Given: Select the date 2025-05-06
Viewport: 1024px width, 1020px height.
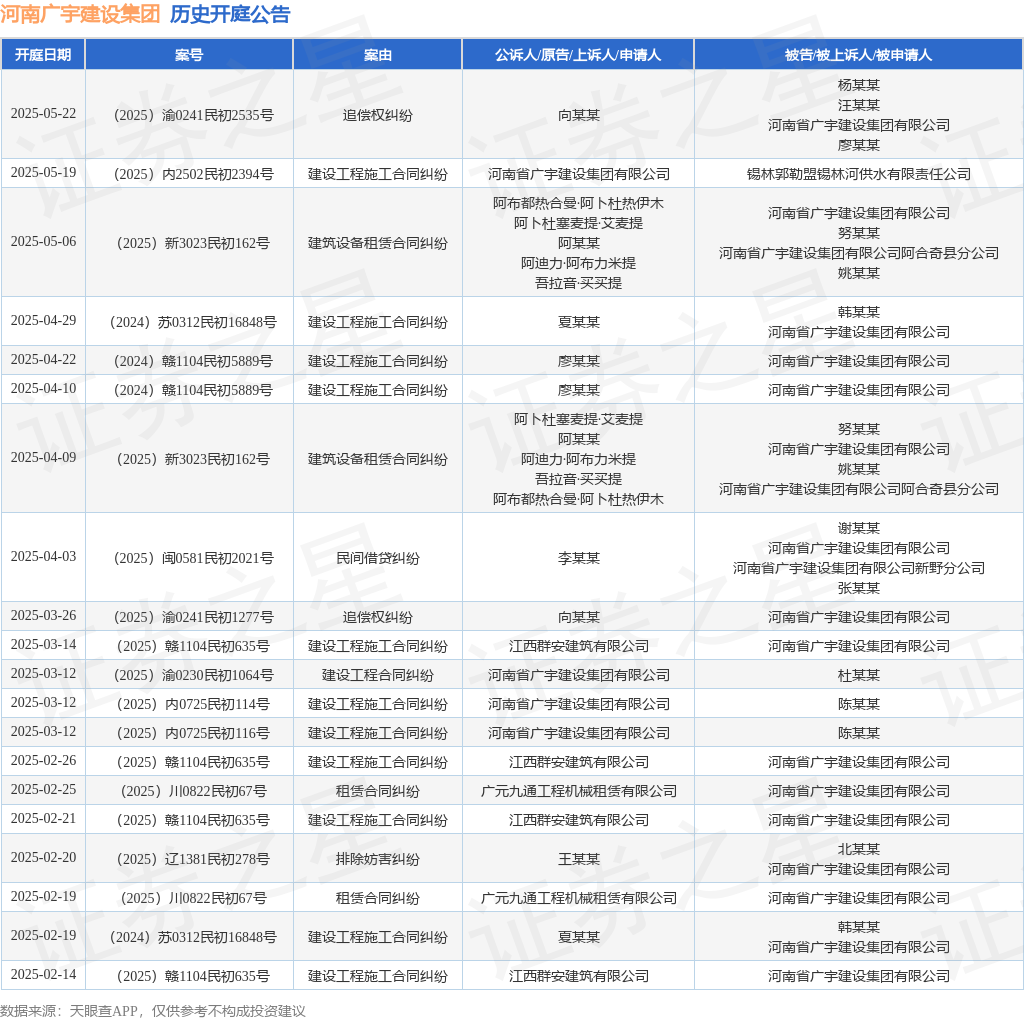Looking at the screenshot, I should pos(43,242).
